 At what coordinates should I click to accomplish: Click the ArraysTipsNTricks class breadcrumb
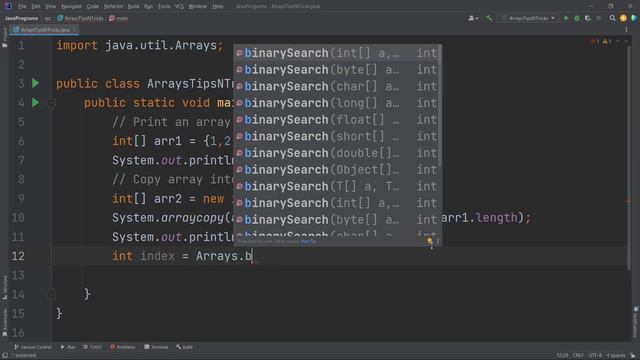pos(80,18)
